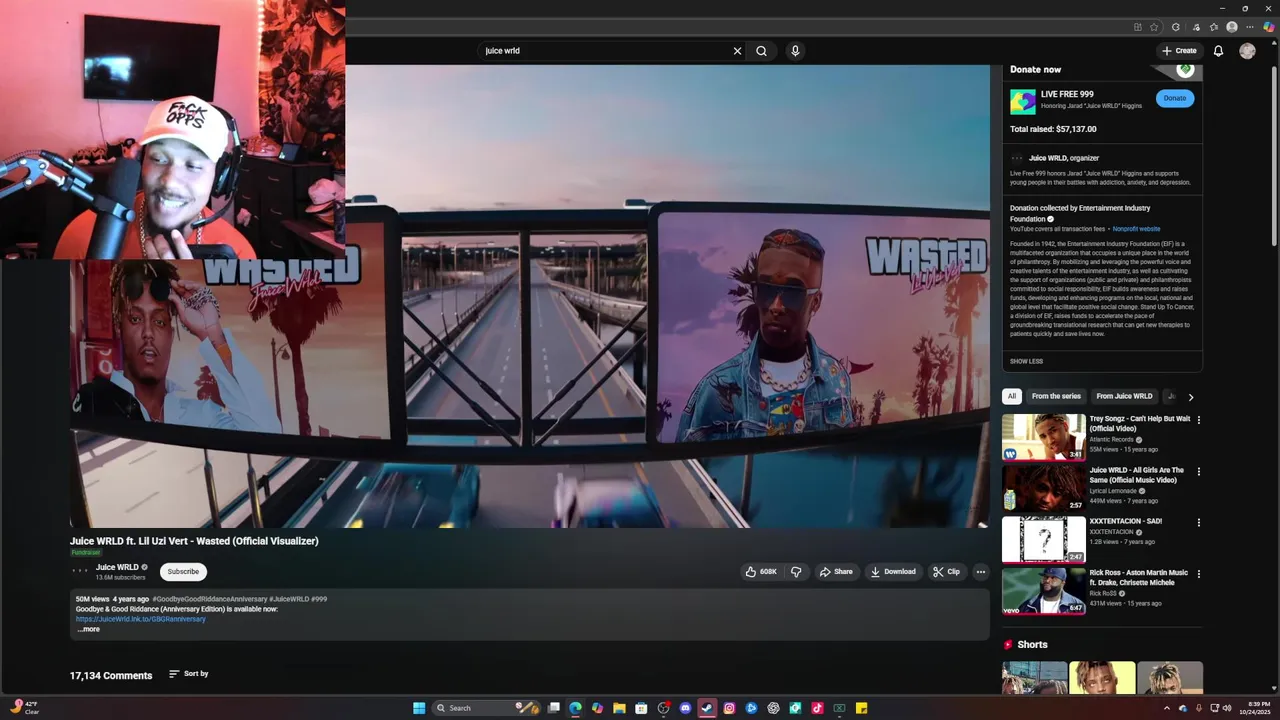Viewport: 1280px width, 720px height.
Task: Click the Share button
Action: click(x=836, y=572)
